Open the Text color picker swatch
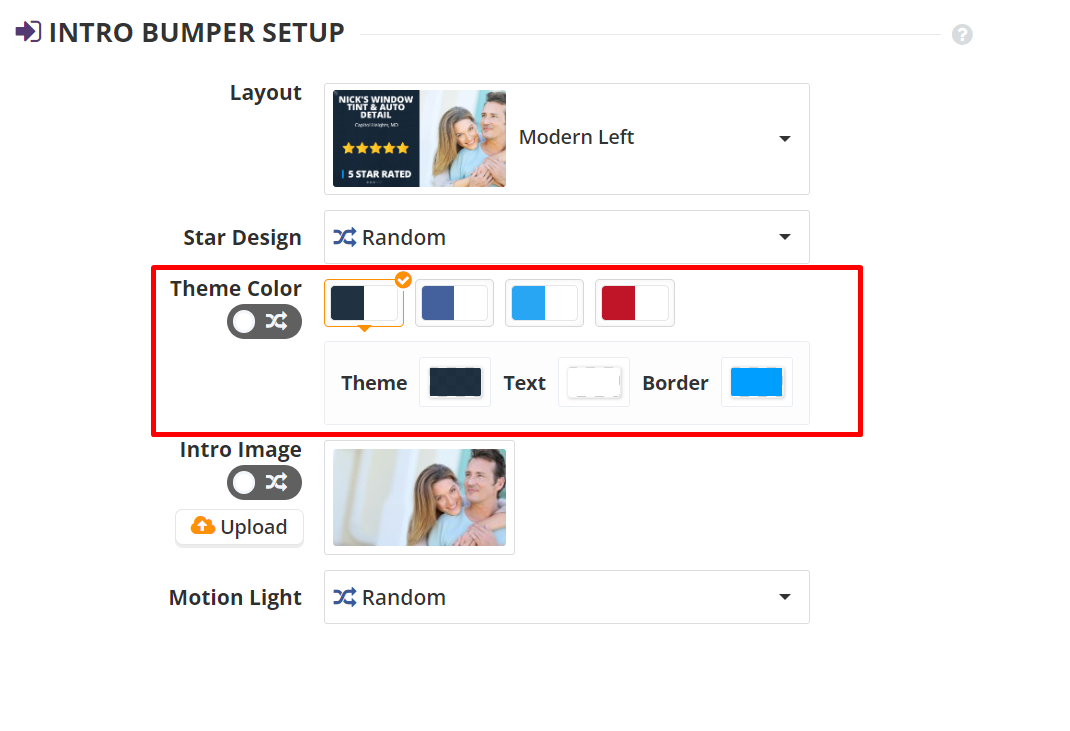The width and height of the screenshot is (1070, 731). [x=594, y=382]
